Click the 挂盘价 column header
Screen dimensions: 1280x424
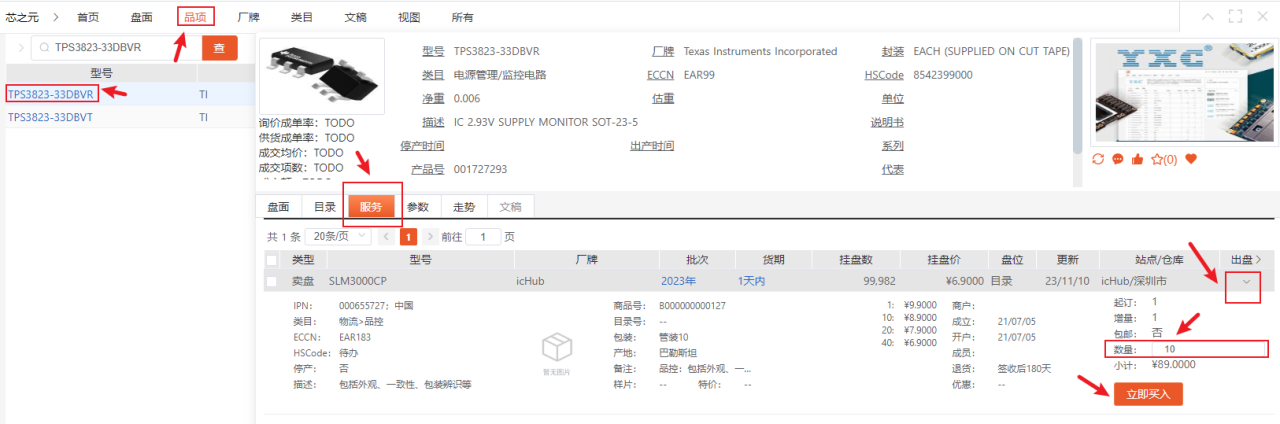[x=944, y=260]
